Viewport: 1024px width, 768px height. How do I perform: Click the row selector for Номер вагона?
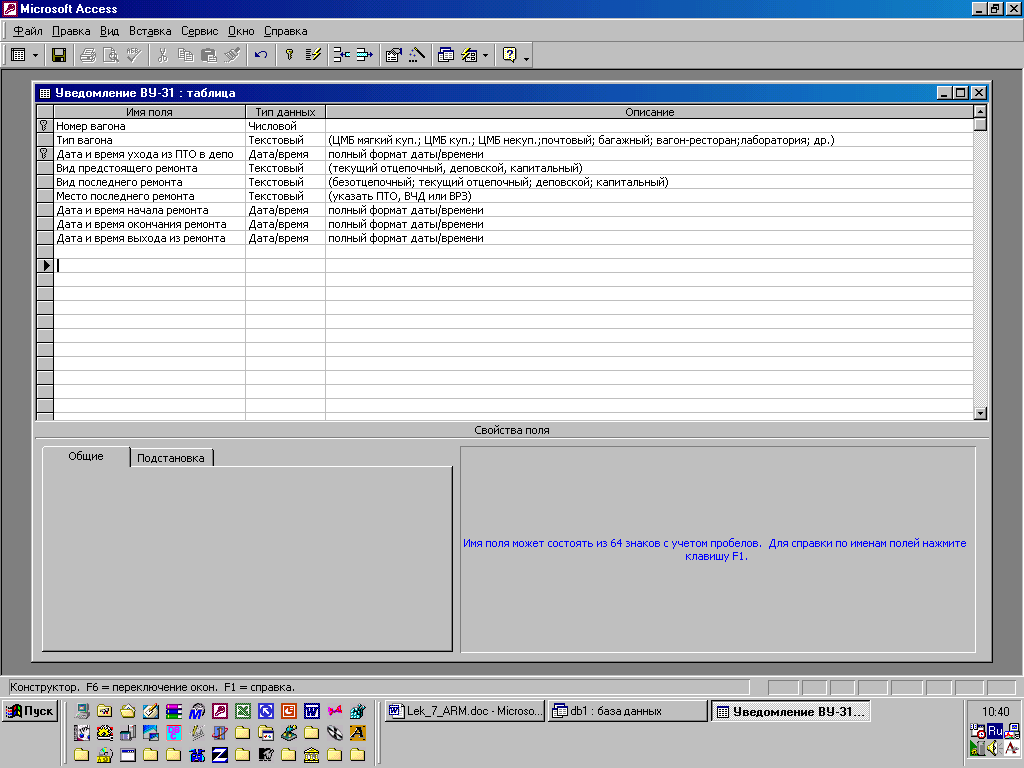click(x=44, y=126)
